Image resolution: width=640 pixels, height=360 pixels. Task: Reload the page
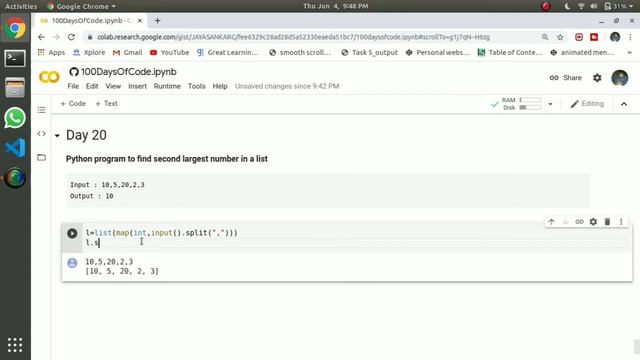[x=71, y=37]
